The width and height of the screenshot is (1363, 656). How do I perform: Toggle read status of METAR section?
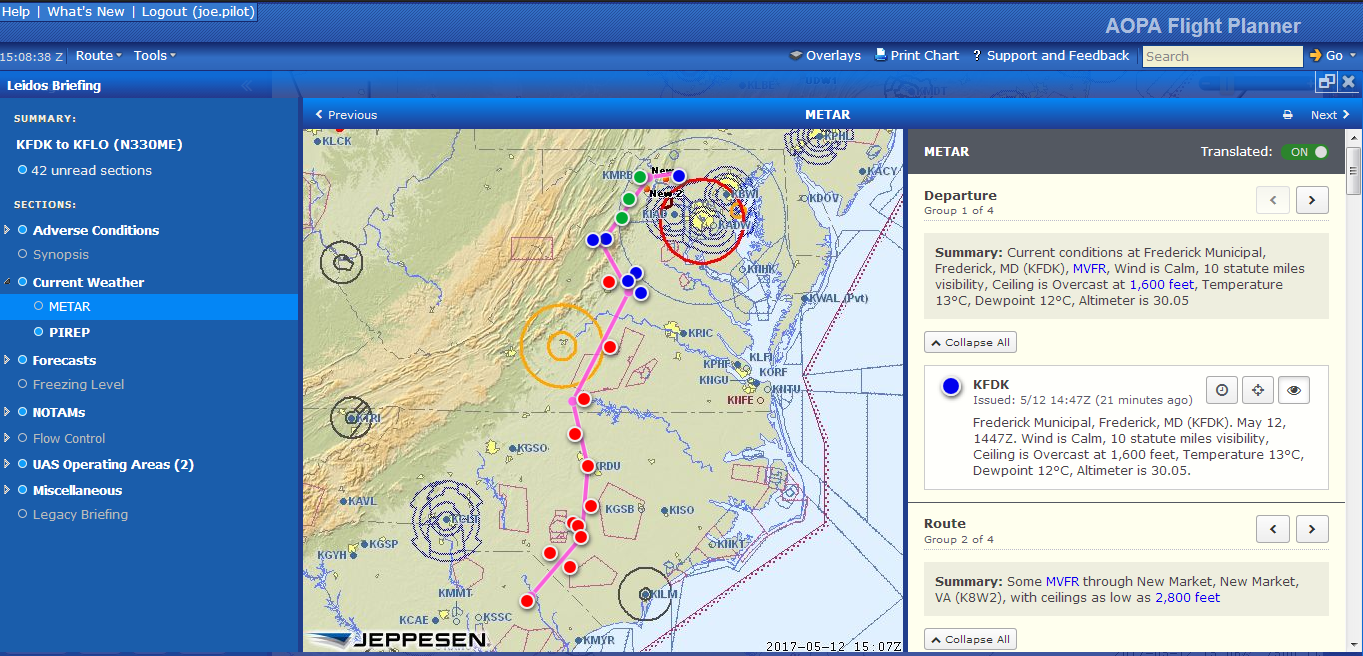(39, 306)
